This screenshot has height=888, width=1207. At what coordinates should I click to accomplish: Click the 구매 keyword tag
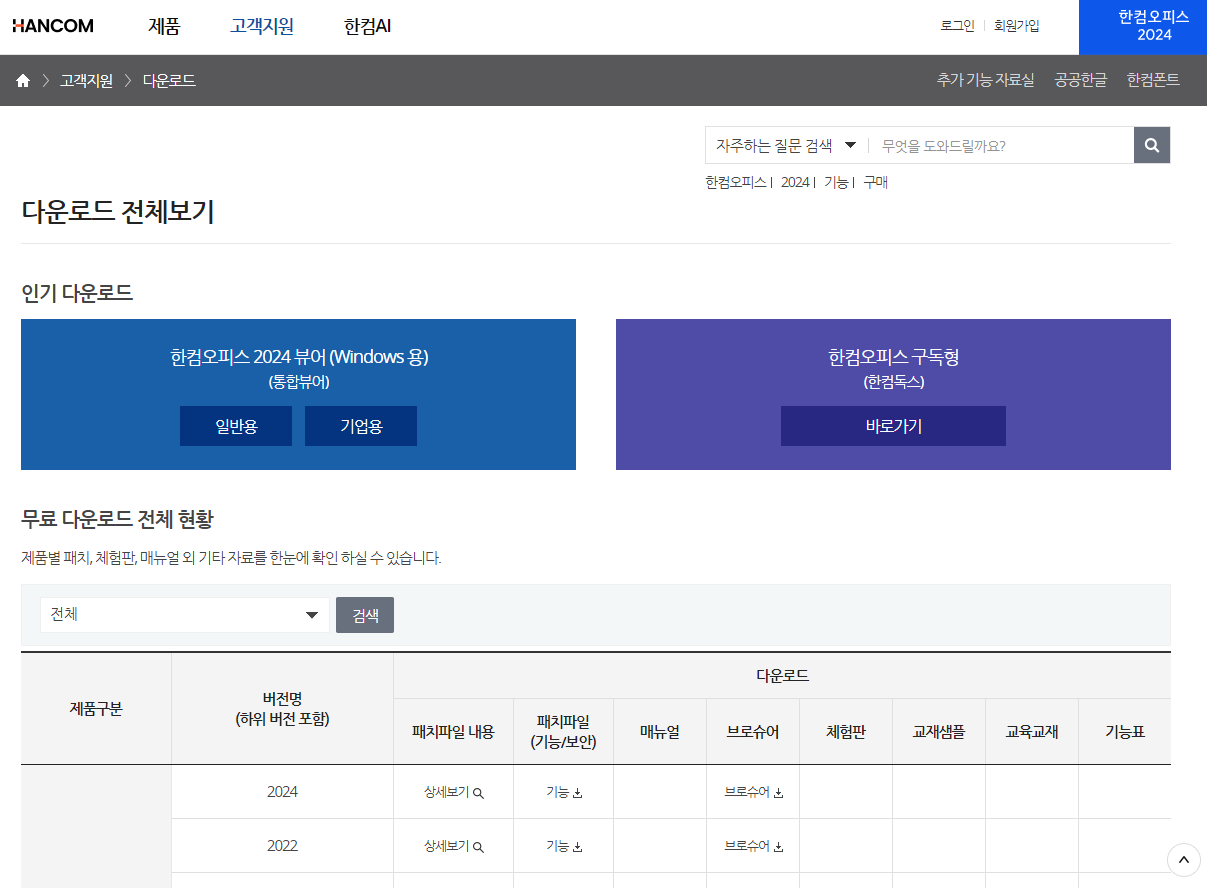[876, 182]
